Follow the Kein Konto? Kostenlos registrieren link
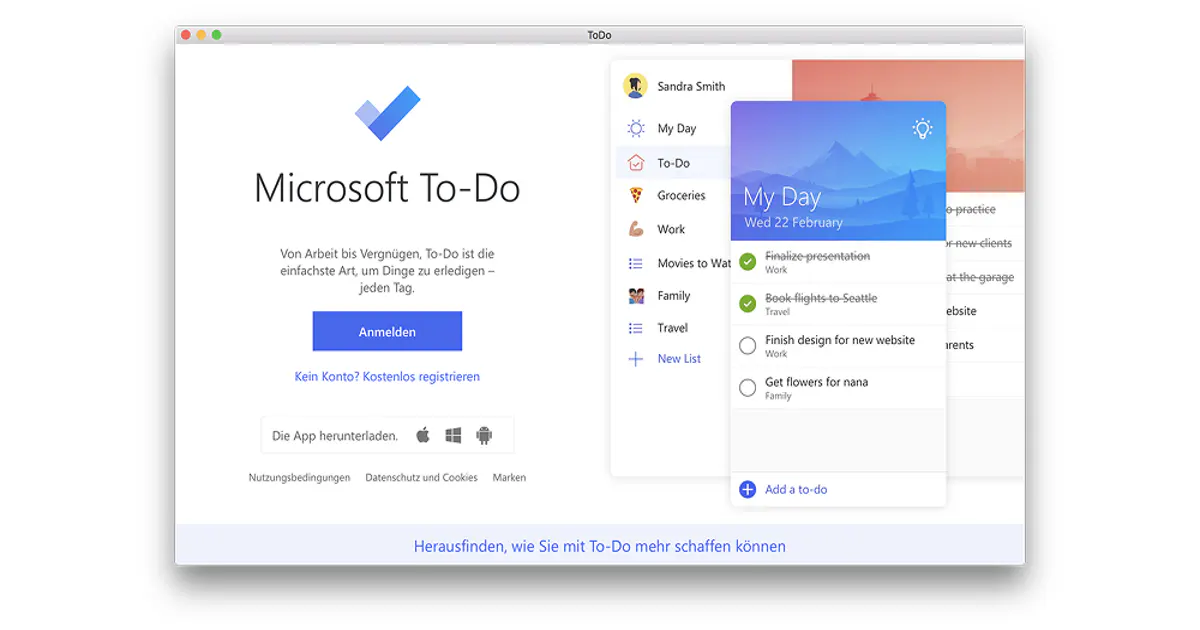 387,377
